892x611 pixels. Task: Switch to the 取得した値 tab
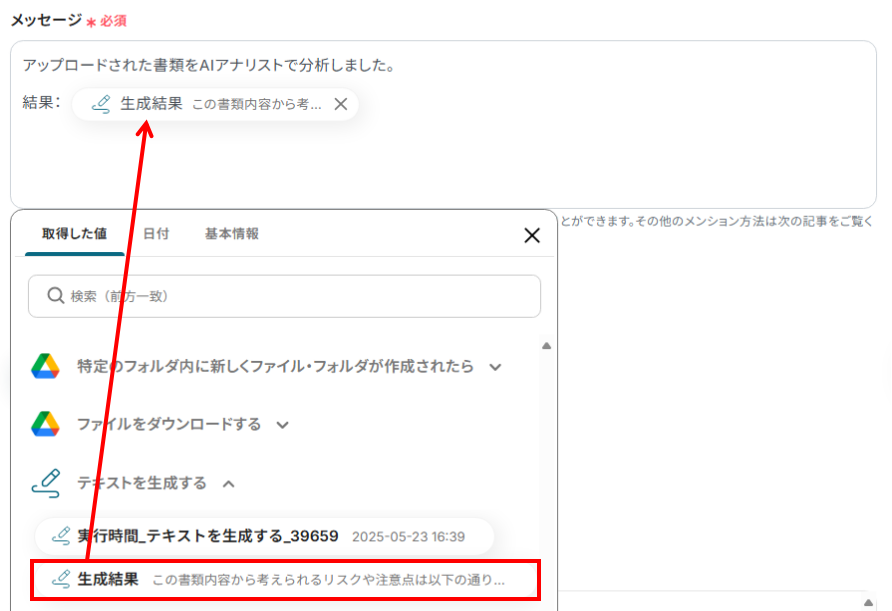pos(75,234)
